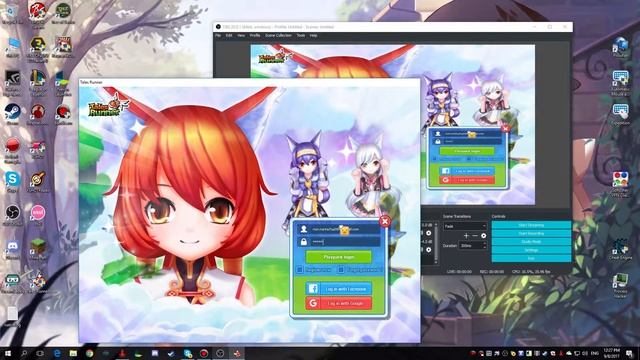The height and width of the screenshot is (360, 640).
Task: Open the OBS Scene Collection menu
Action: click(x=278, y=36)
